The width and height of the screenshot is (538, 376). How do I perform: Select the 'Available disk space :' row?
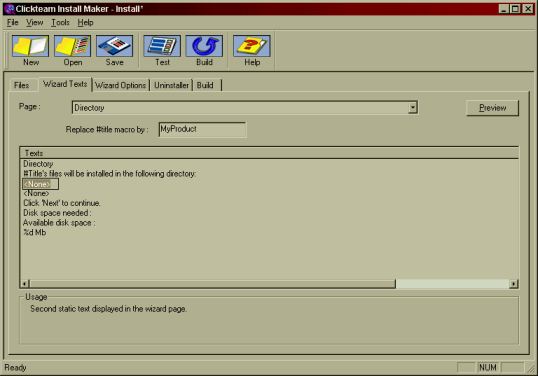[x=59, y=223]
